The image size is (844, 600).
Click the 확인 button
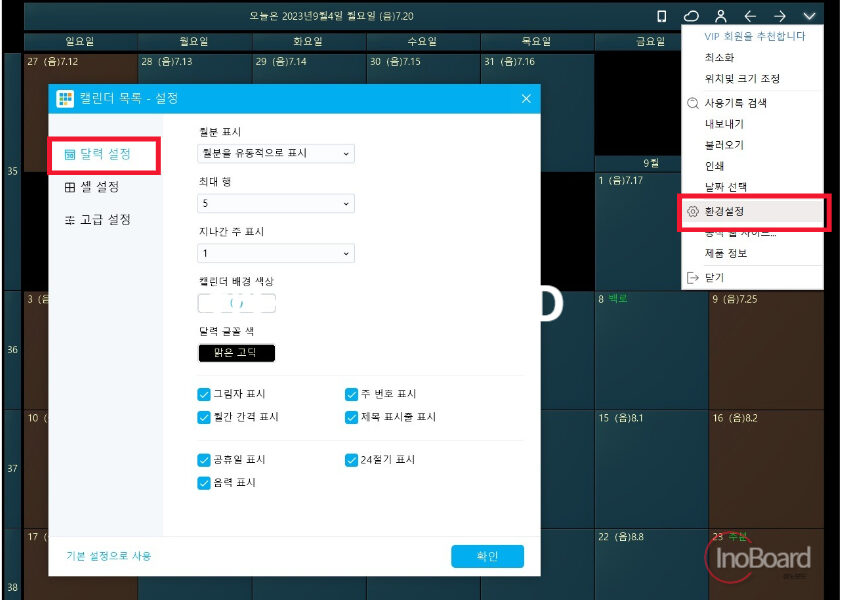pyautogui.click(x=487, y=556)
